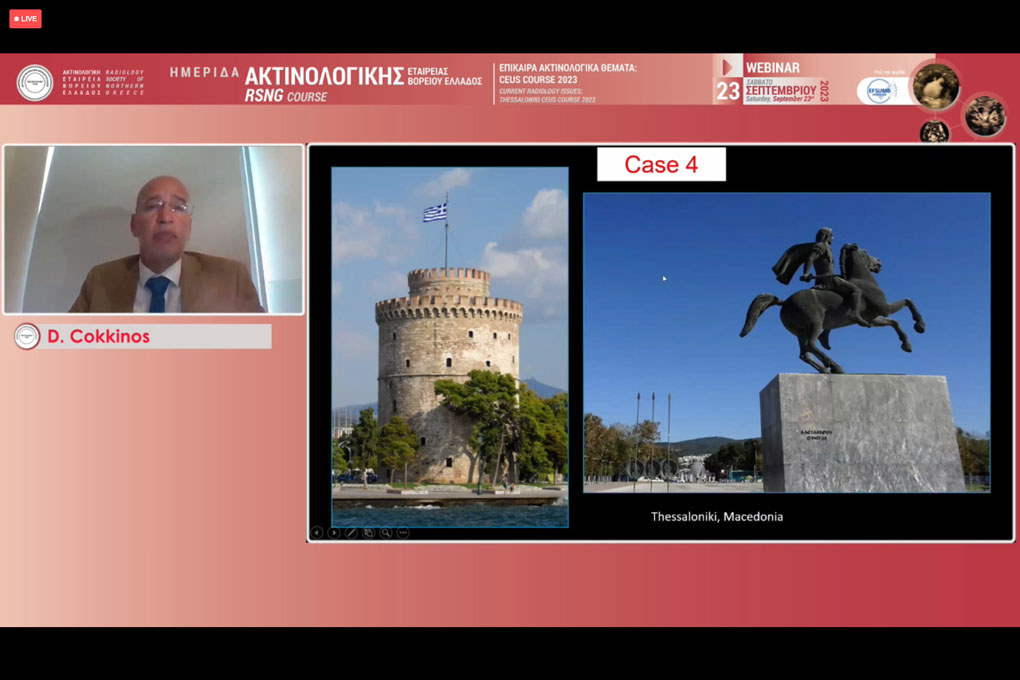Image resolution: width=1020 pixels, height=680 pixels.
Task: Click the play triangle next to WEBINAR
Action: coord(727,67)
